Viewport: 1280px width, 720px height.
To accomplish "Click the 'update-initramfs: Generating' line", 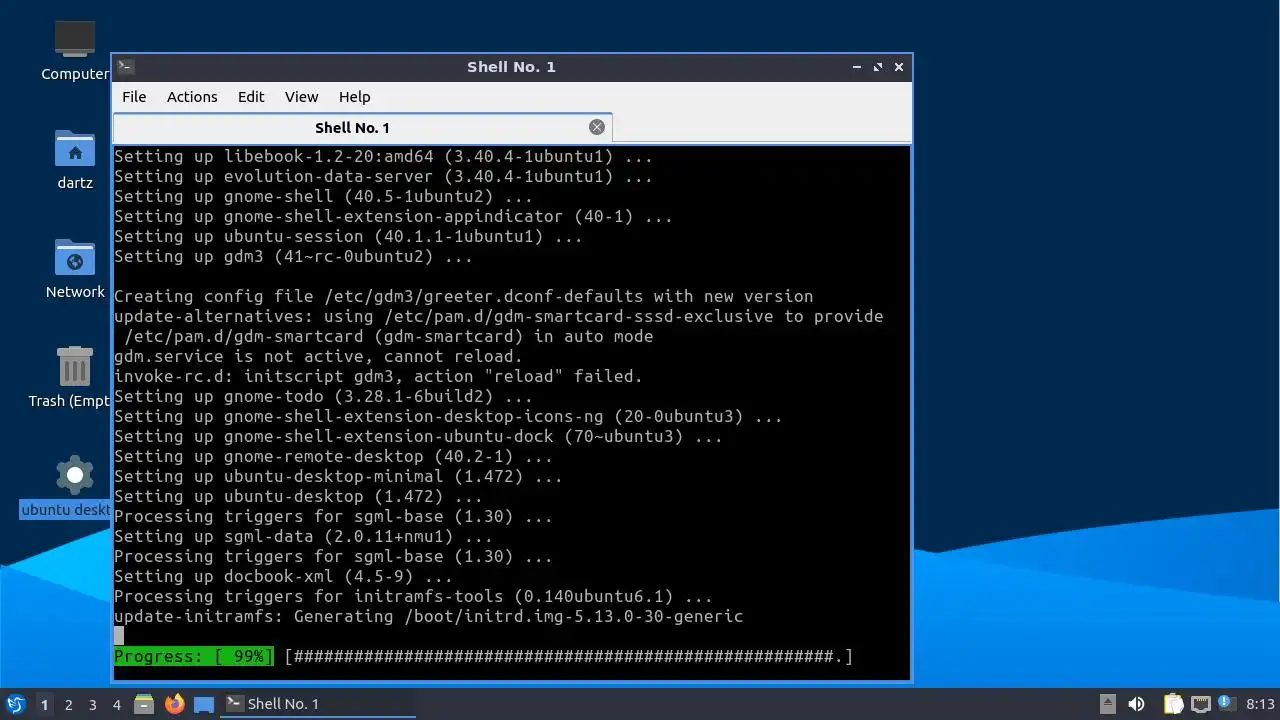I will 428,616.
